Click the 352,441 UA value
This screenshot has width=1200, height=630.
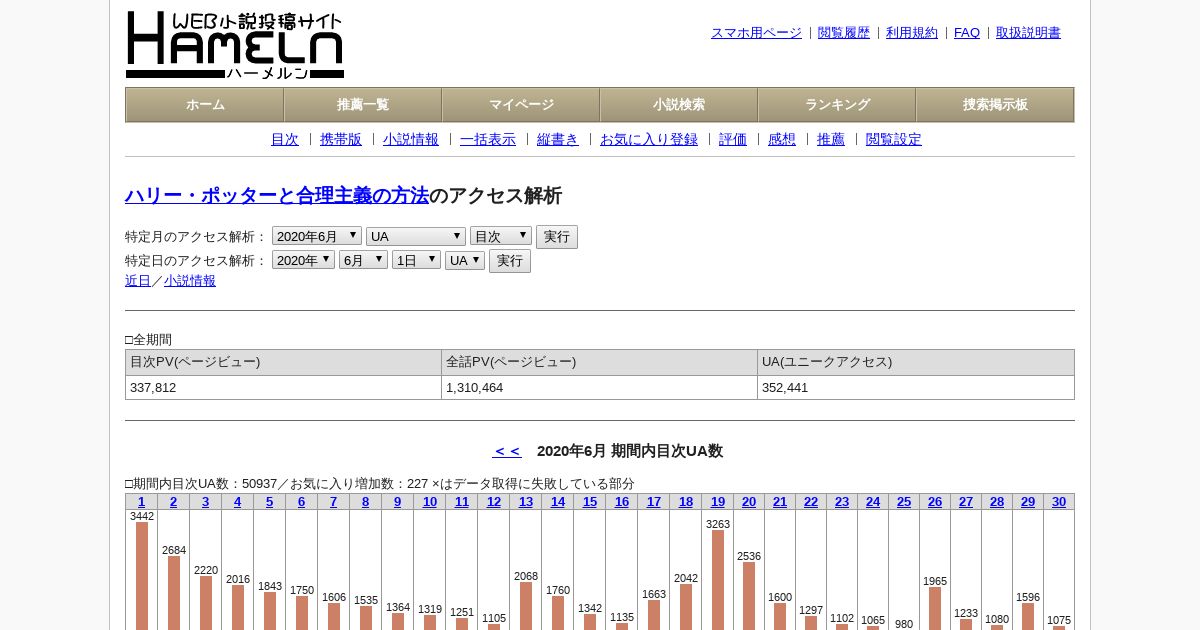[785, 388]
